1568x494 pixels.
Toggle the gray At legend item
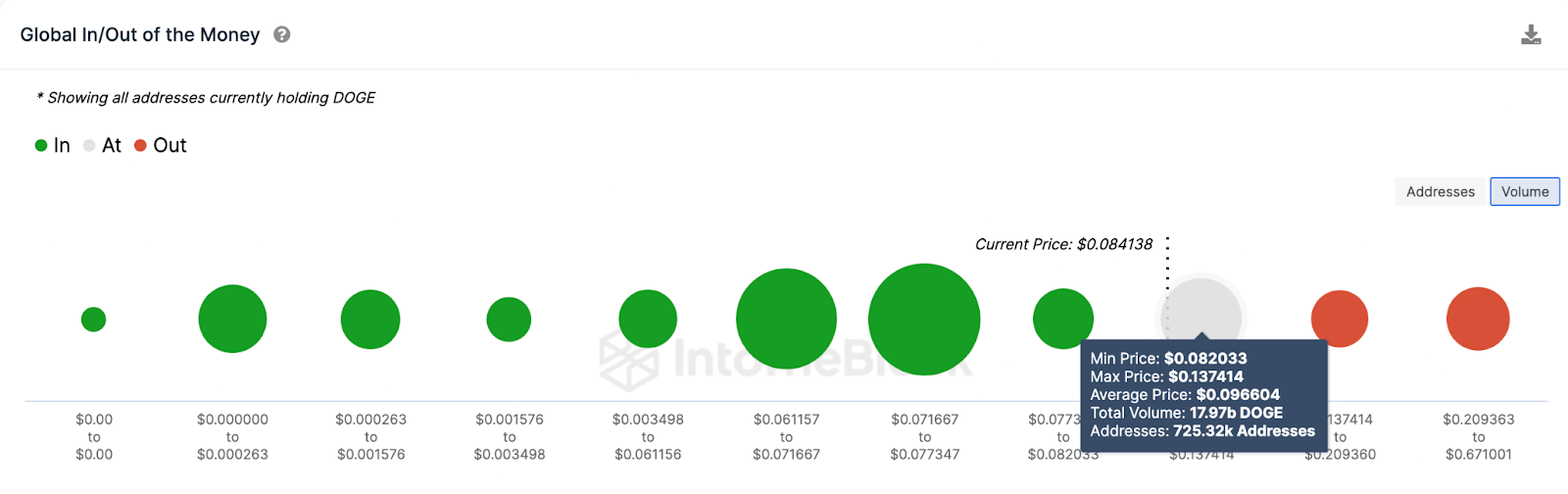102,145
